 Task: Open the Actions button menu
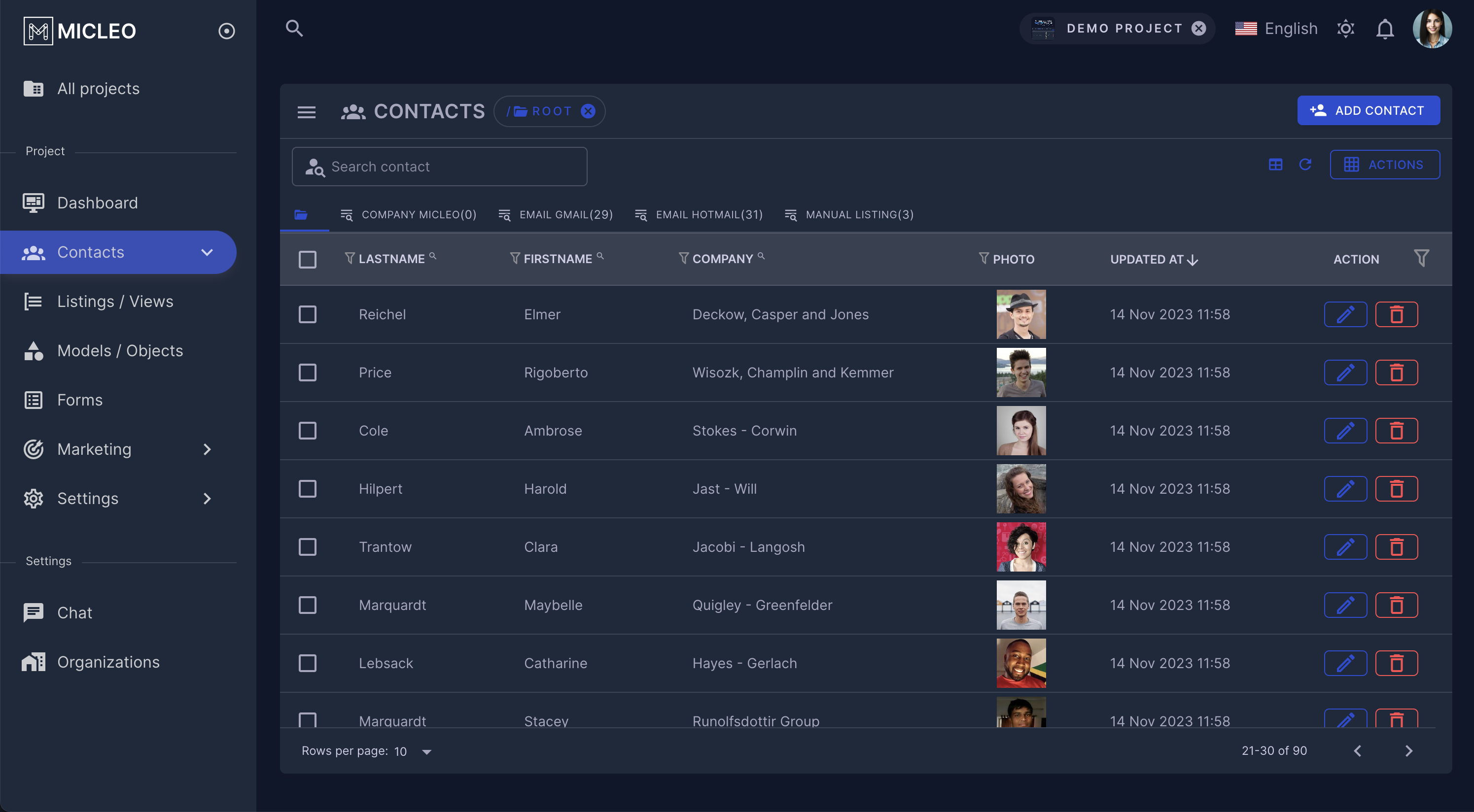pos(1384,165)
